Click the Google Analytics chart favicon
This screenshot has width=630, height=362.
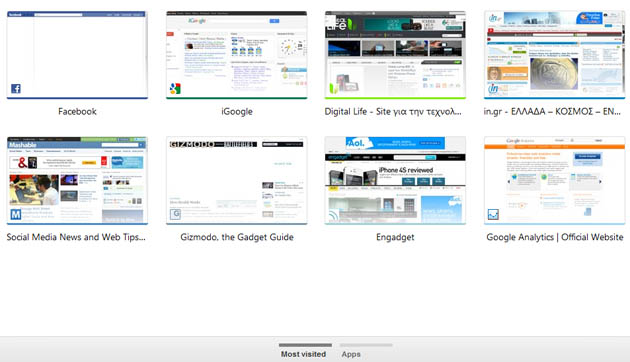[x=493, y=214]
